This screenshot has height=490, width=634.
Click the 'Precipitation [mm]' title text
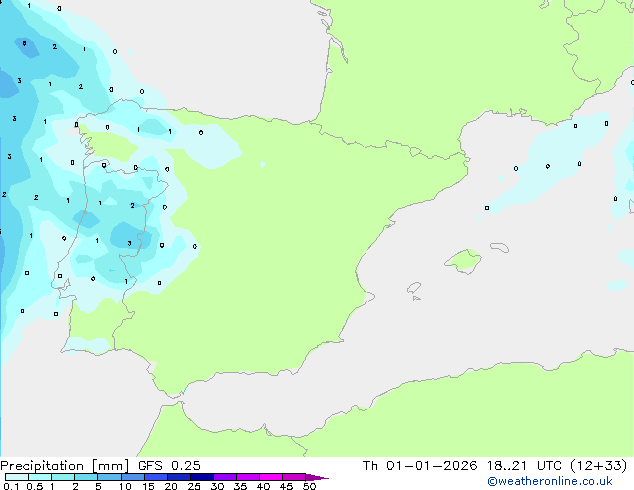pos(65,466)
